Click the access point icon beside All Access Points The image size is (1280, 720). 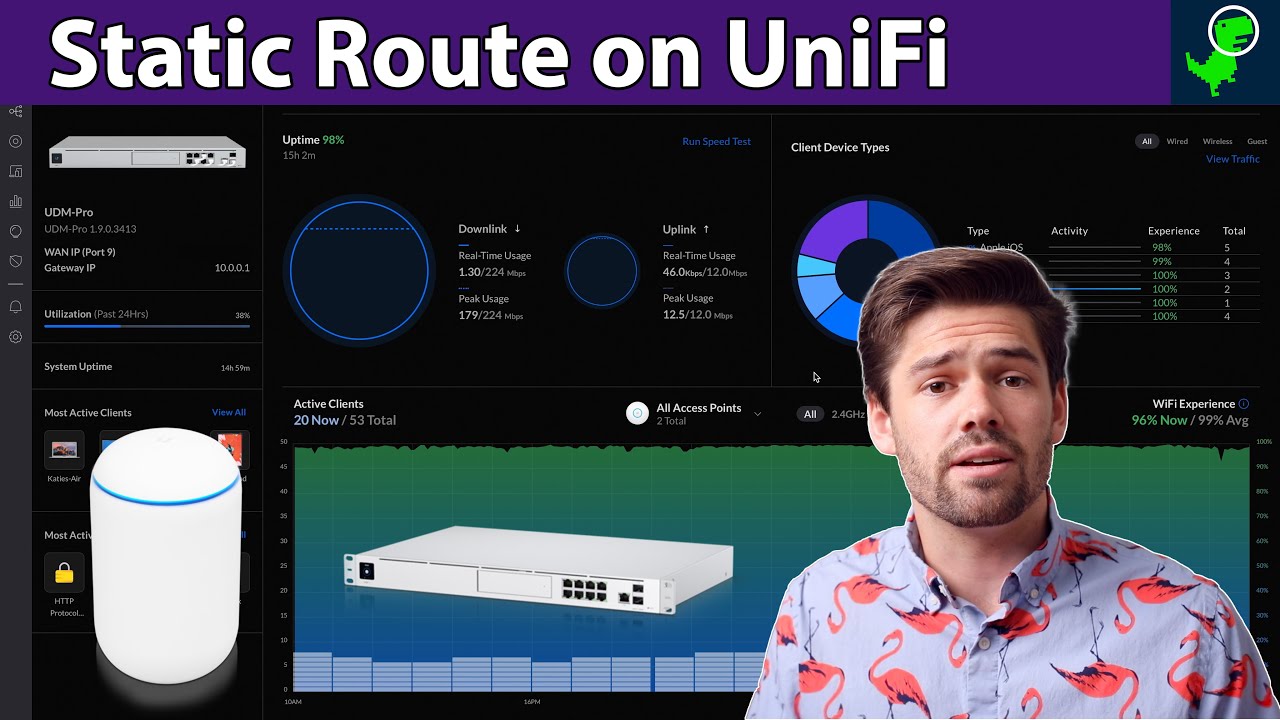pyautogui.click(x=637, y=413)
